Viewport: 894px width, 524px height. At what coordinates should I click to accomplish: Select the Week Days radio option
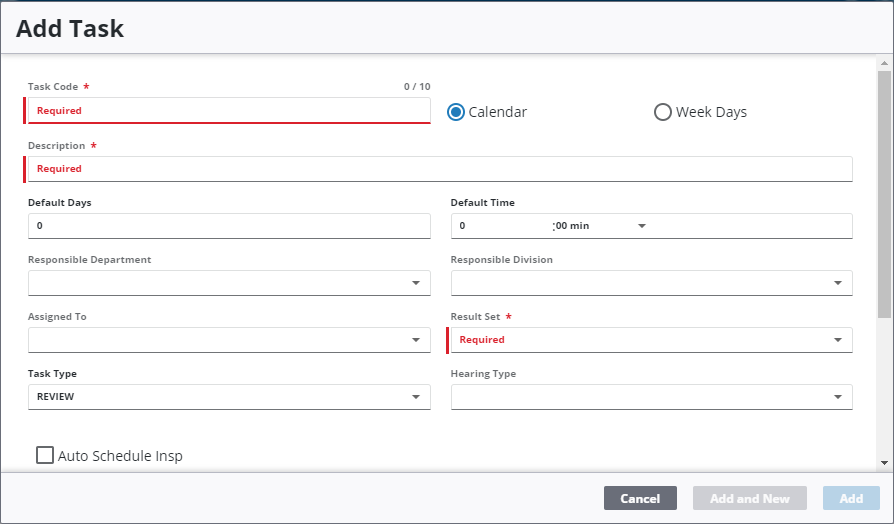[x=662, y=112]
